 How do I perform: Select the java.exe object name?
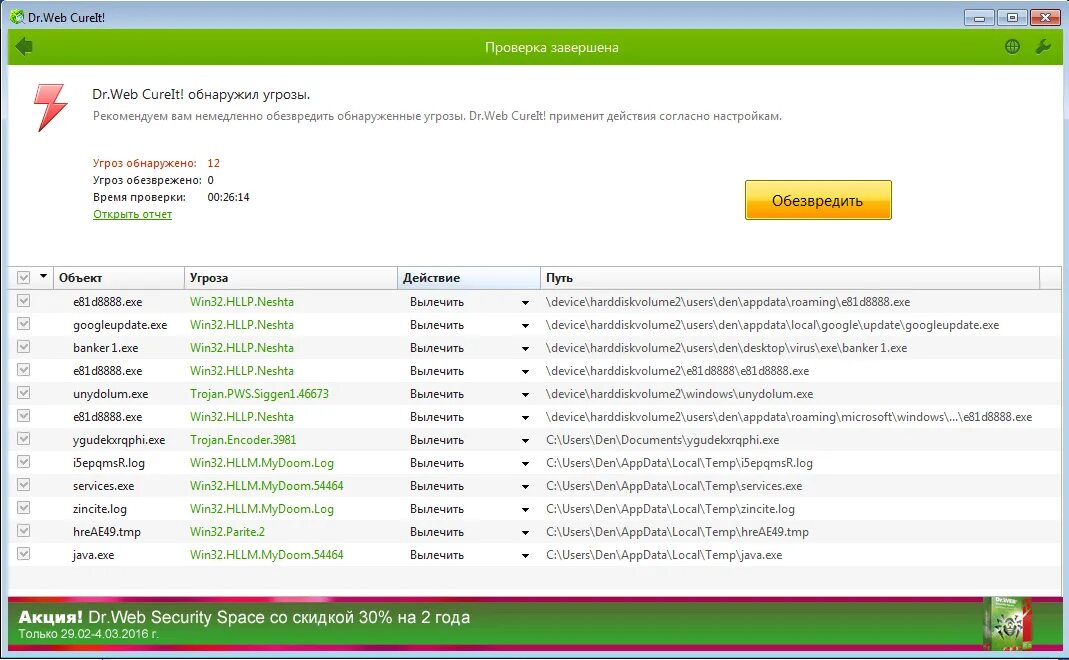point(93,555)
